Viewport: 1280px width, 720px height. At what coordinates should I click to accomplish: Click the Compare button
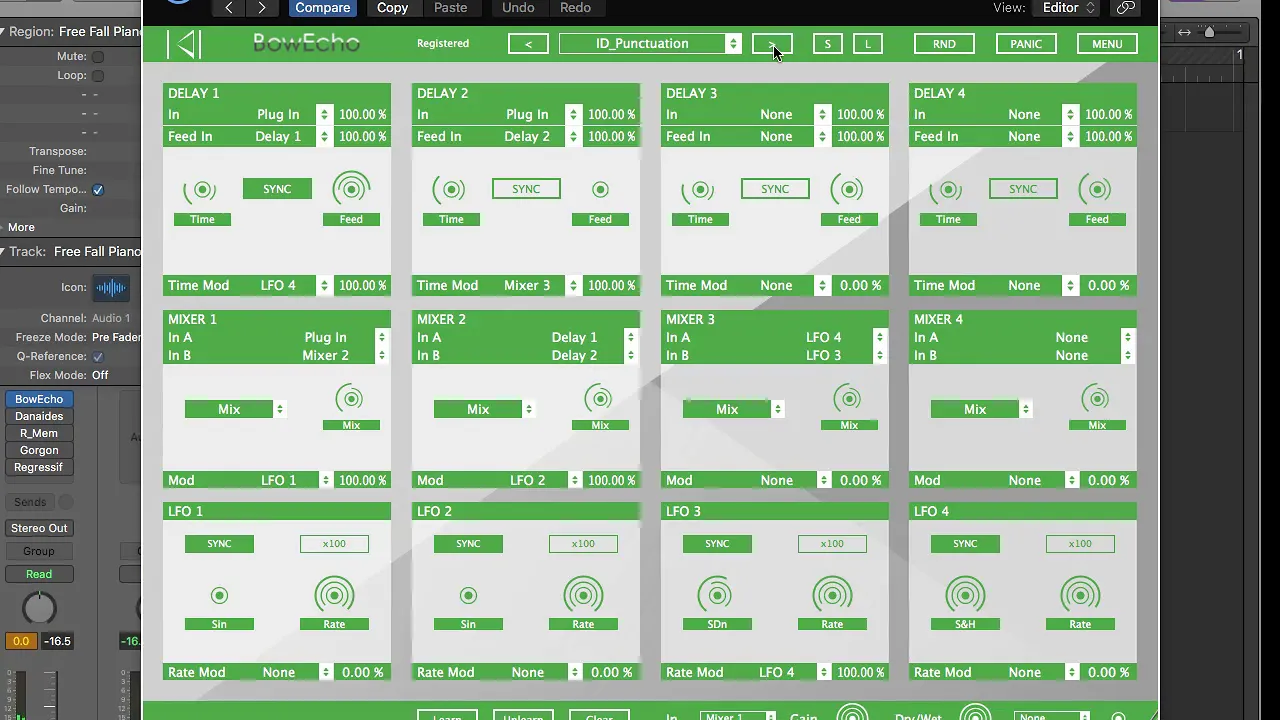point(322,8)
